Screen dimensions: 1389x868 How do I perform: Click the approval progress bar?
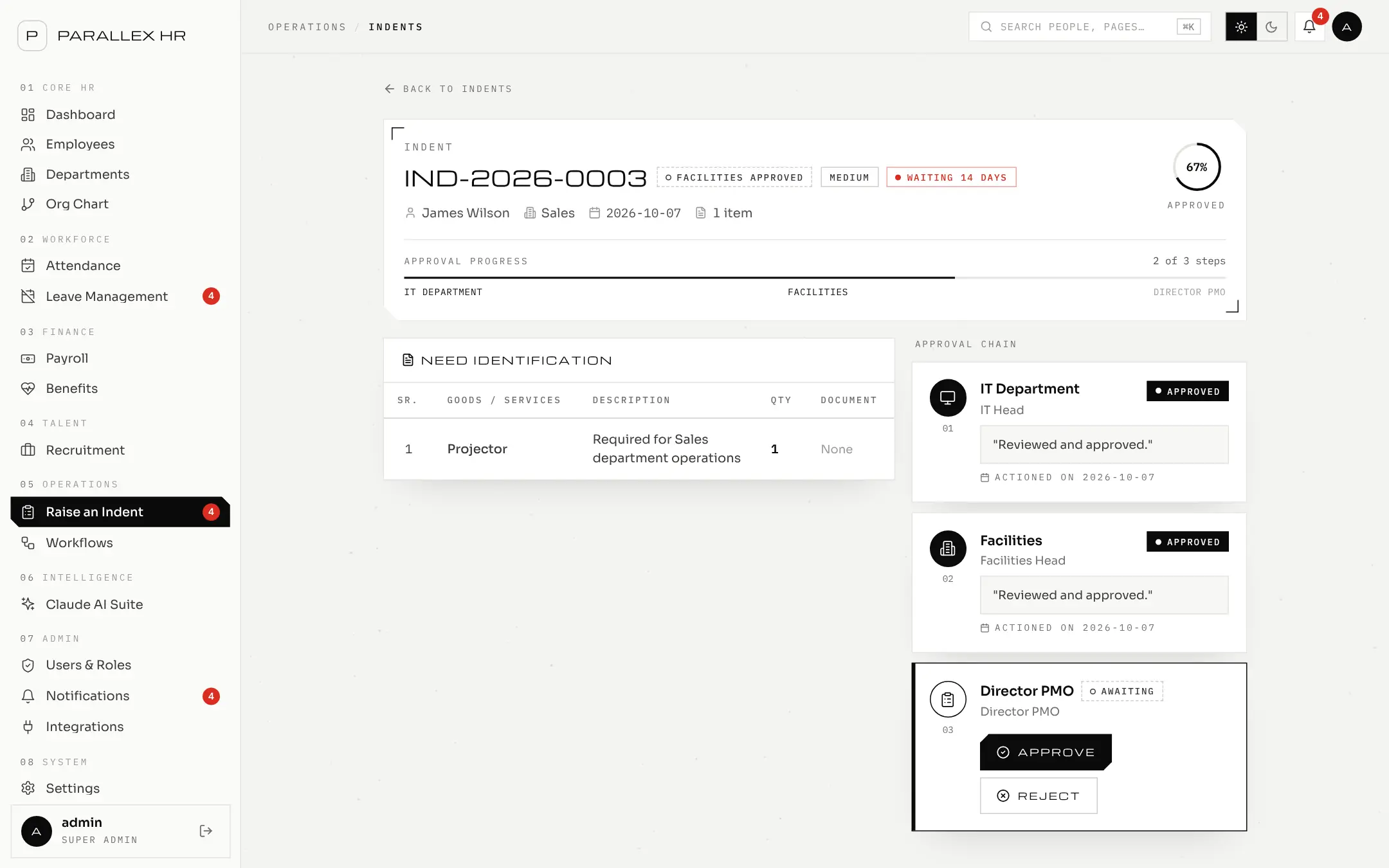click(815, 278)
